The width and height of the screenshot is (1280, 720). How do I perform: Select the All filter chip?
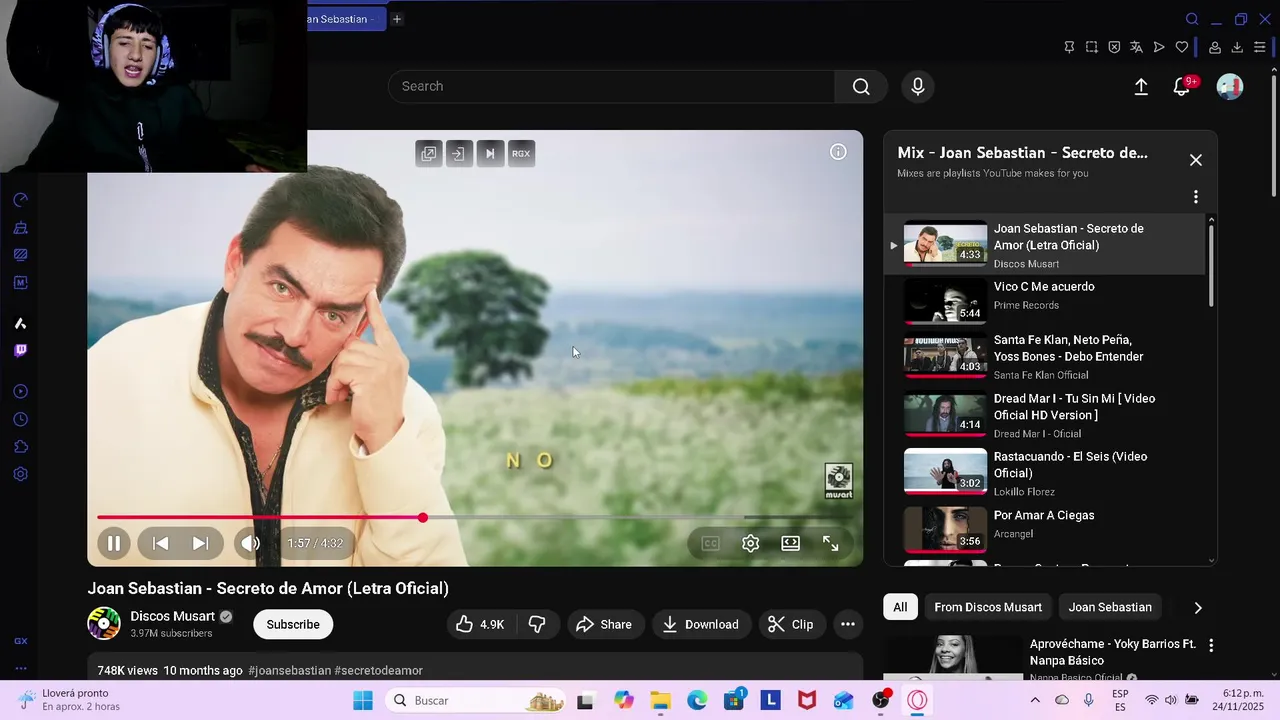[900, 607]
